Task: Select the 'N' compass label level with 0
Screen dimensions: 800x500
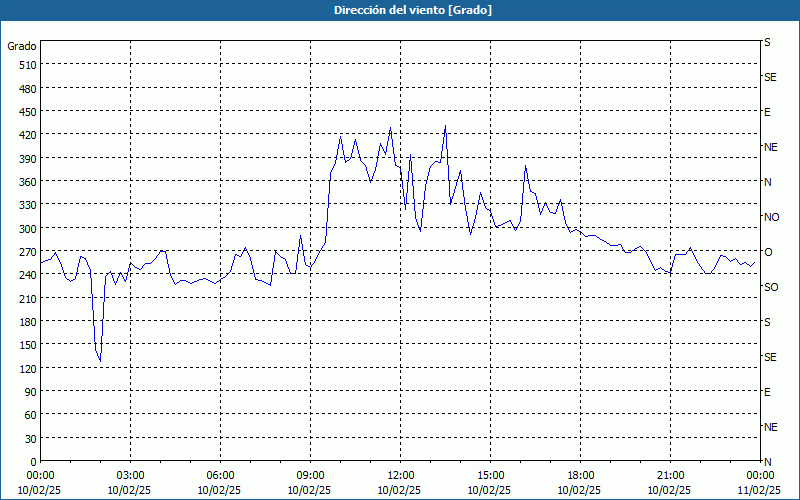Action: point(767,462)
